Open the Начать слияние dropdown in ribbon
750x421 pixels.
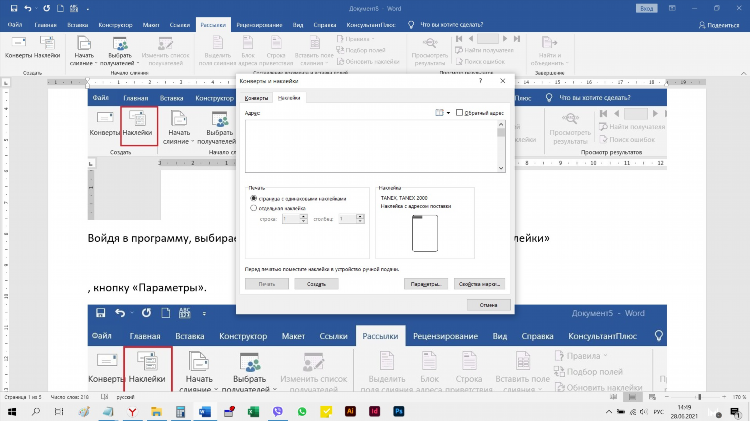click(83, 51)
